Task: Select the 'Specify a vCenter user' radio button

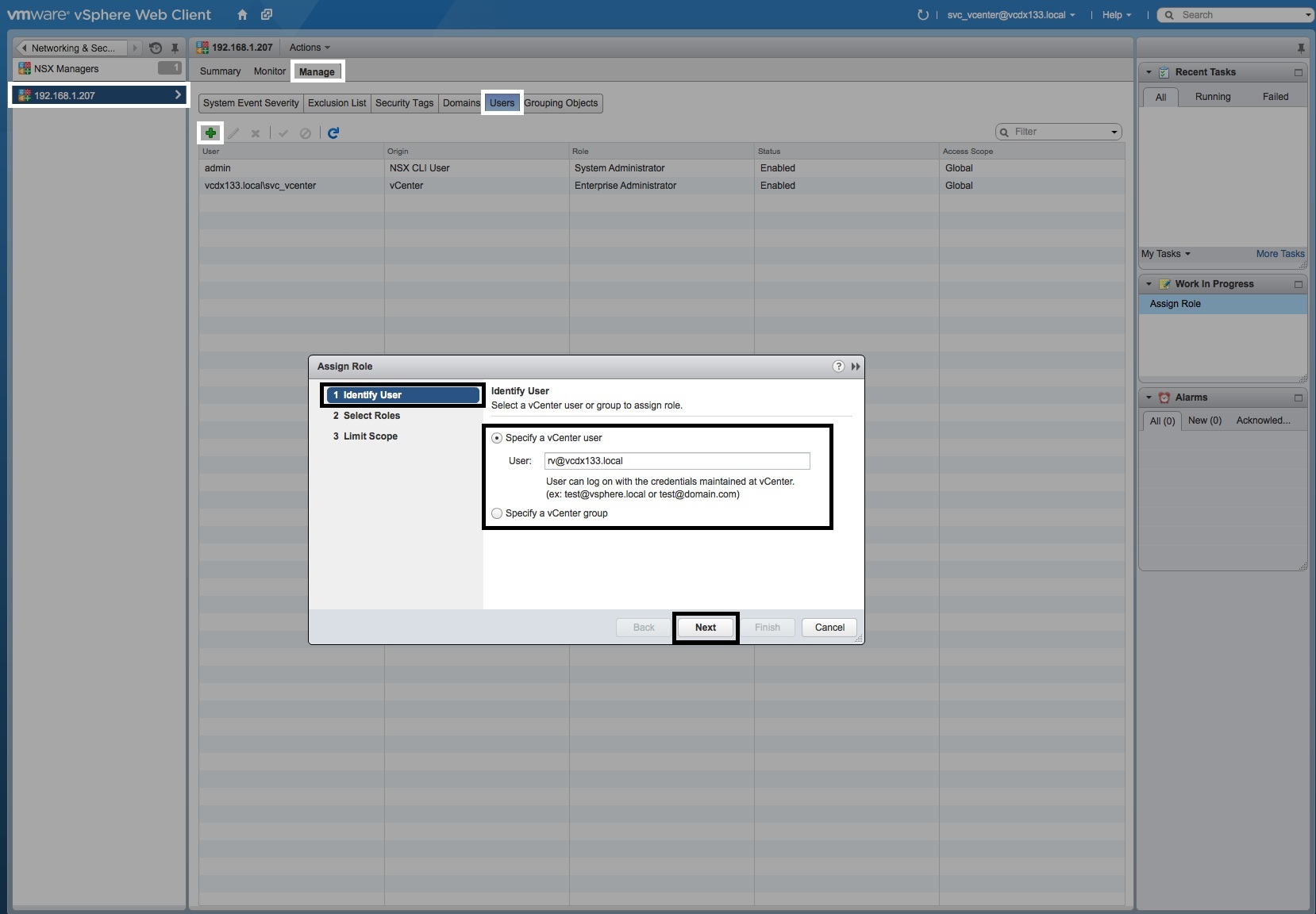Action: [497, 438]
